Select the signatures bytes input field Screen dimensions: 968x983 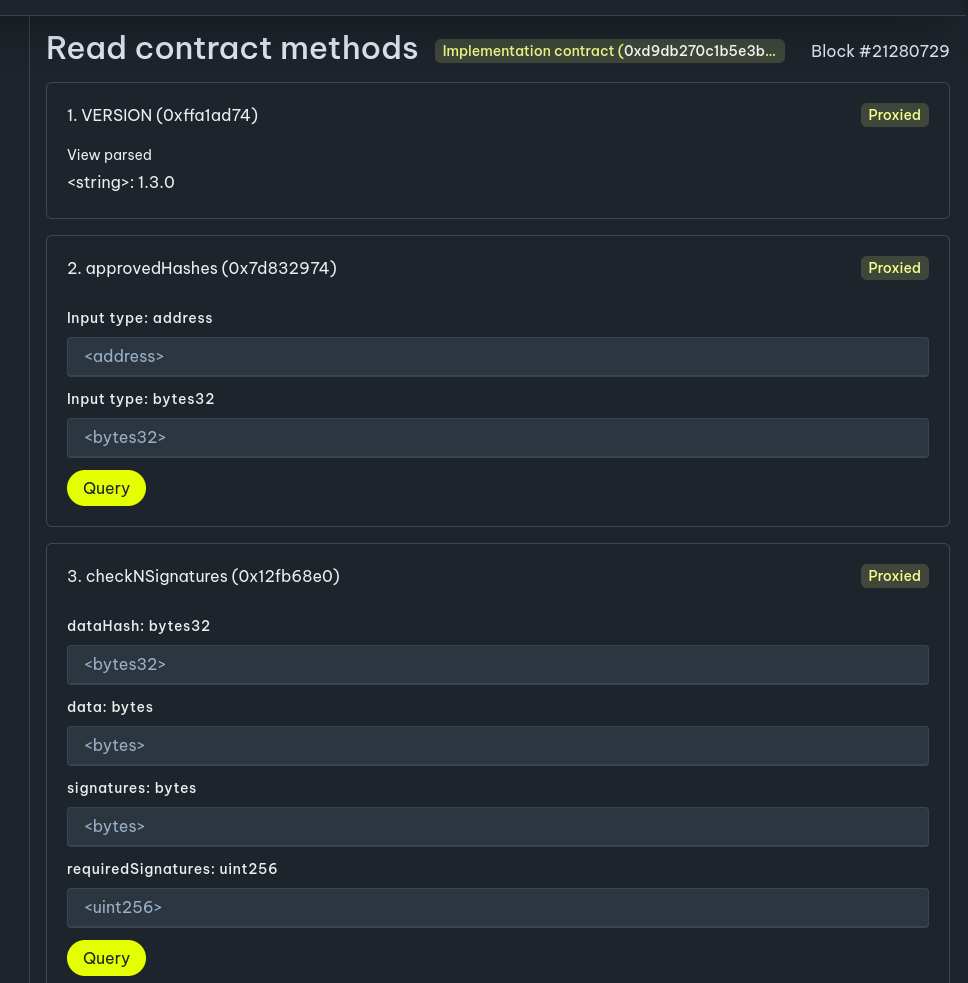[497, 826]
